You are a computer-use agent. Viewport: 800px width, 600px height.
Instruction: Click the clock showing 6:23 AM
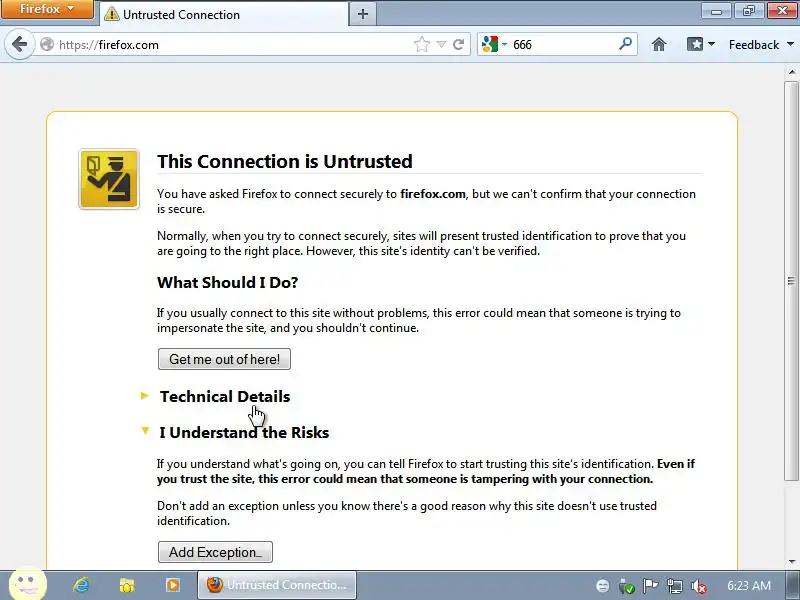(x=749, y=585)
